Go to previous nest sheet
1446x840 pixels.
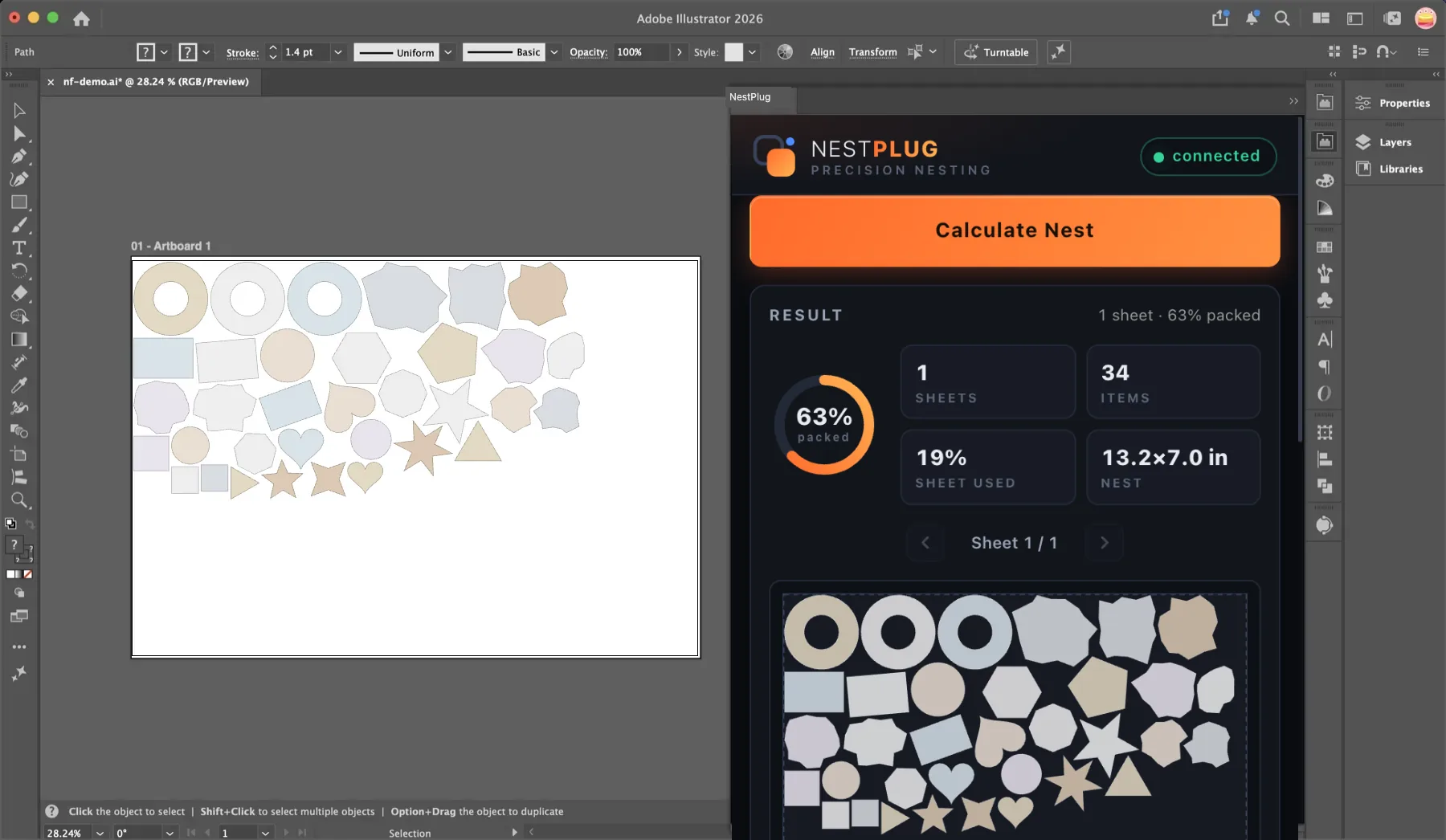click(925, 543)
